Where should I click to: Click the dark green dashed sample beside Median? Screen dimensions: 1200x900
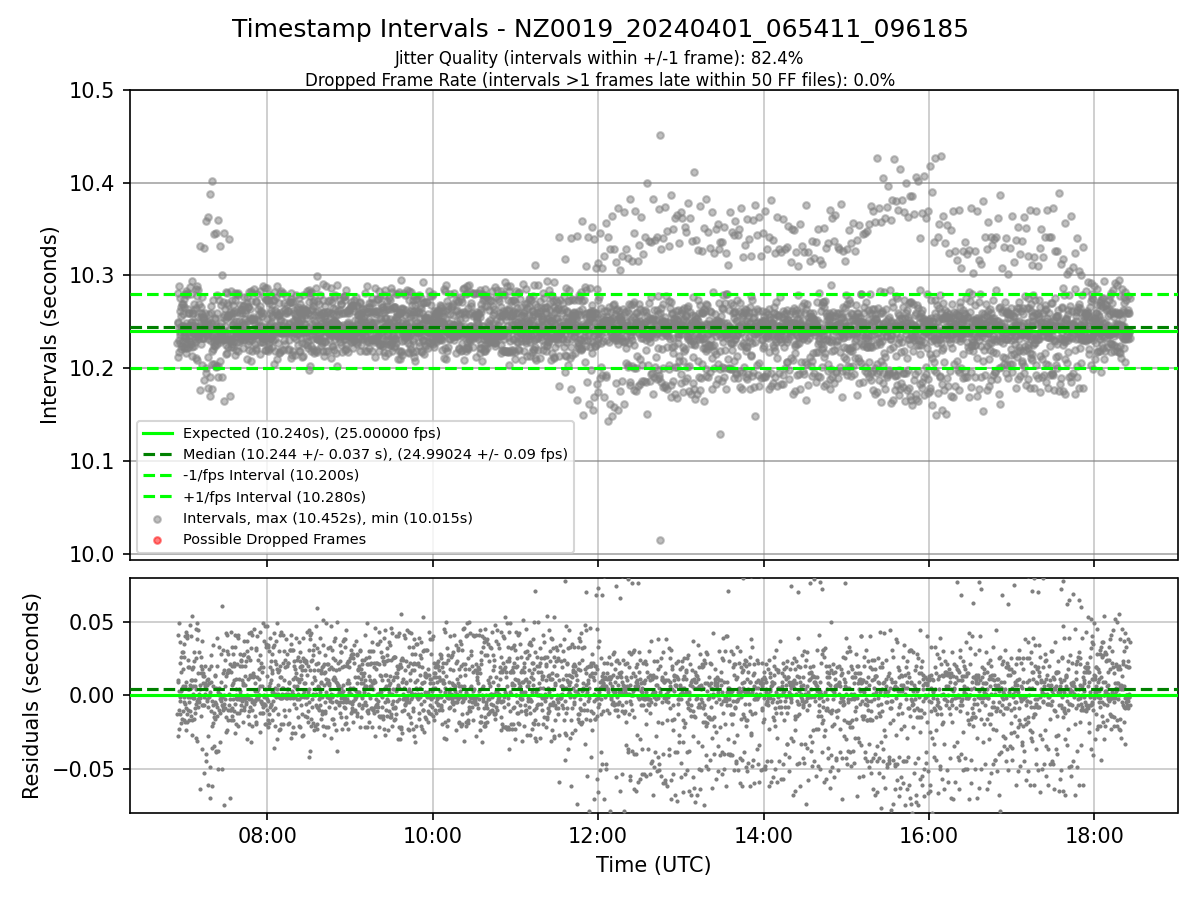coord(158,454)
